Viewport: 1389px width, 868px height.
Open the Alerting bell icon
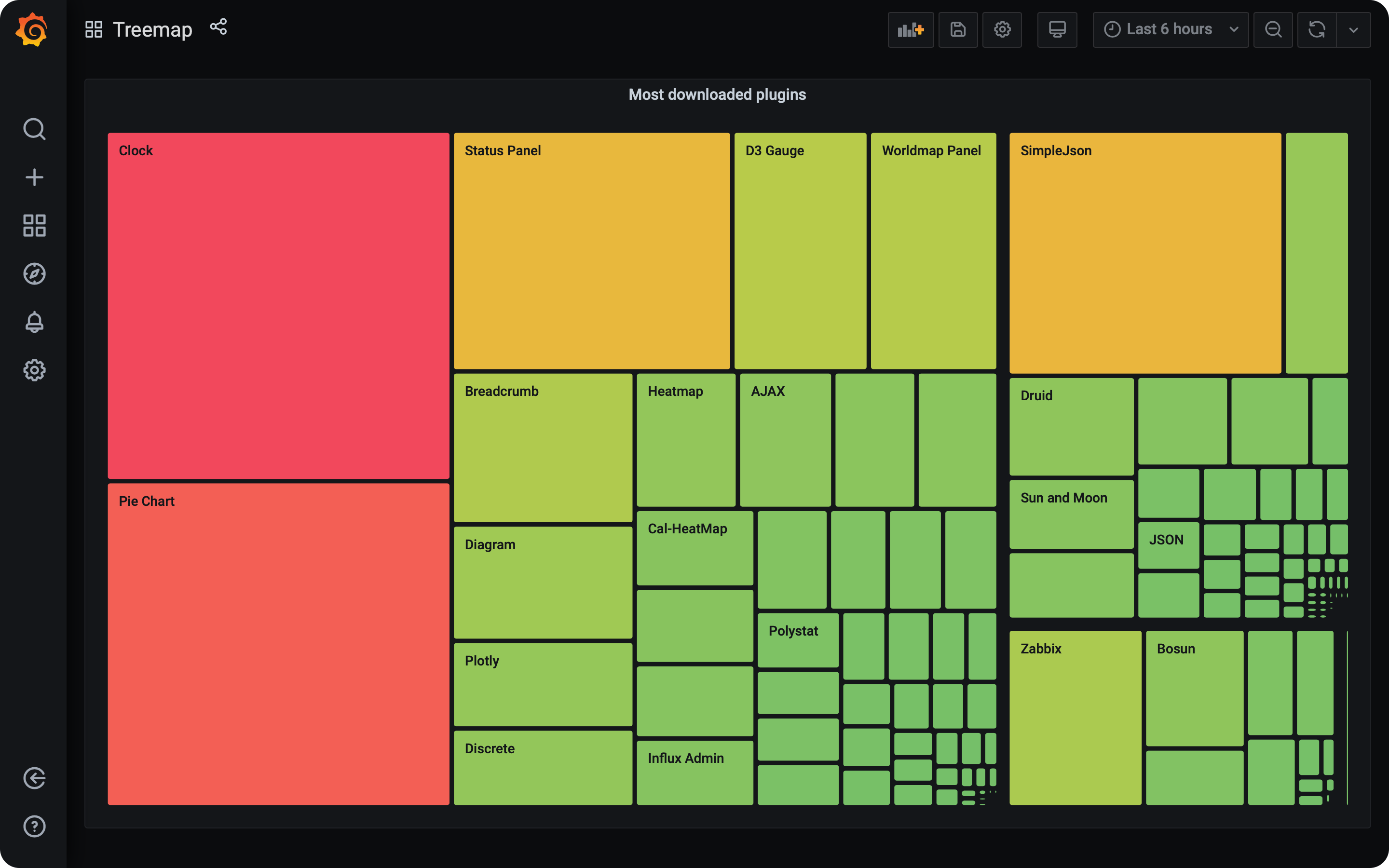pyautogui.click(x=34, y=322)
